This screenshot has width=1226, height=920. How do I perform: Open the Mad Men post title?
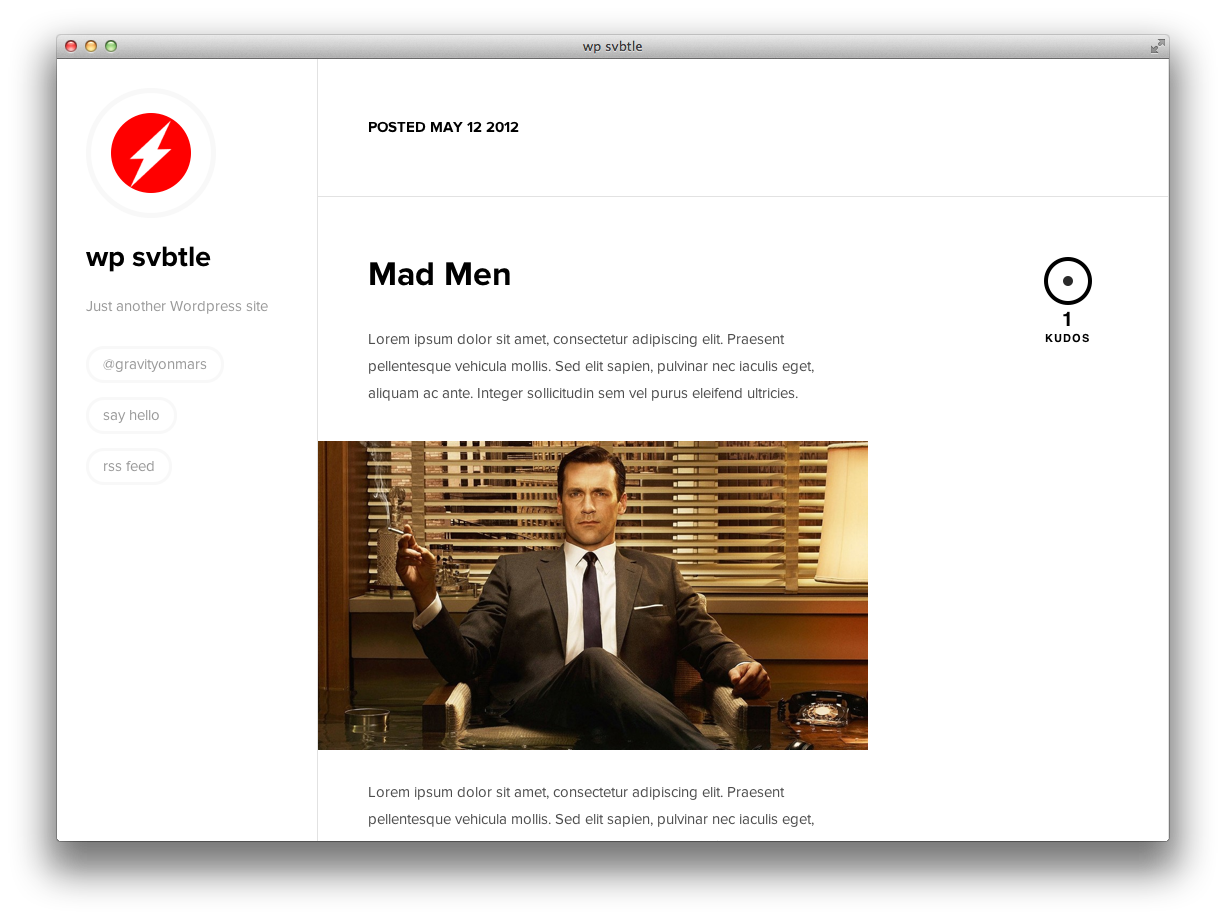[439, 274]
